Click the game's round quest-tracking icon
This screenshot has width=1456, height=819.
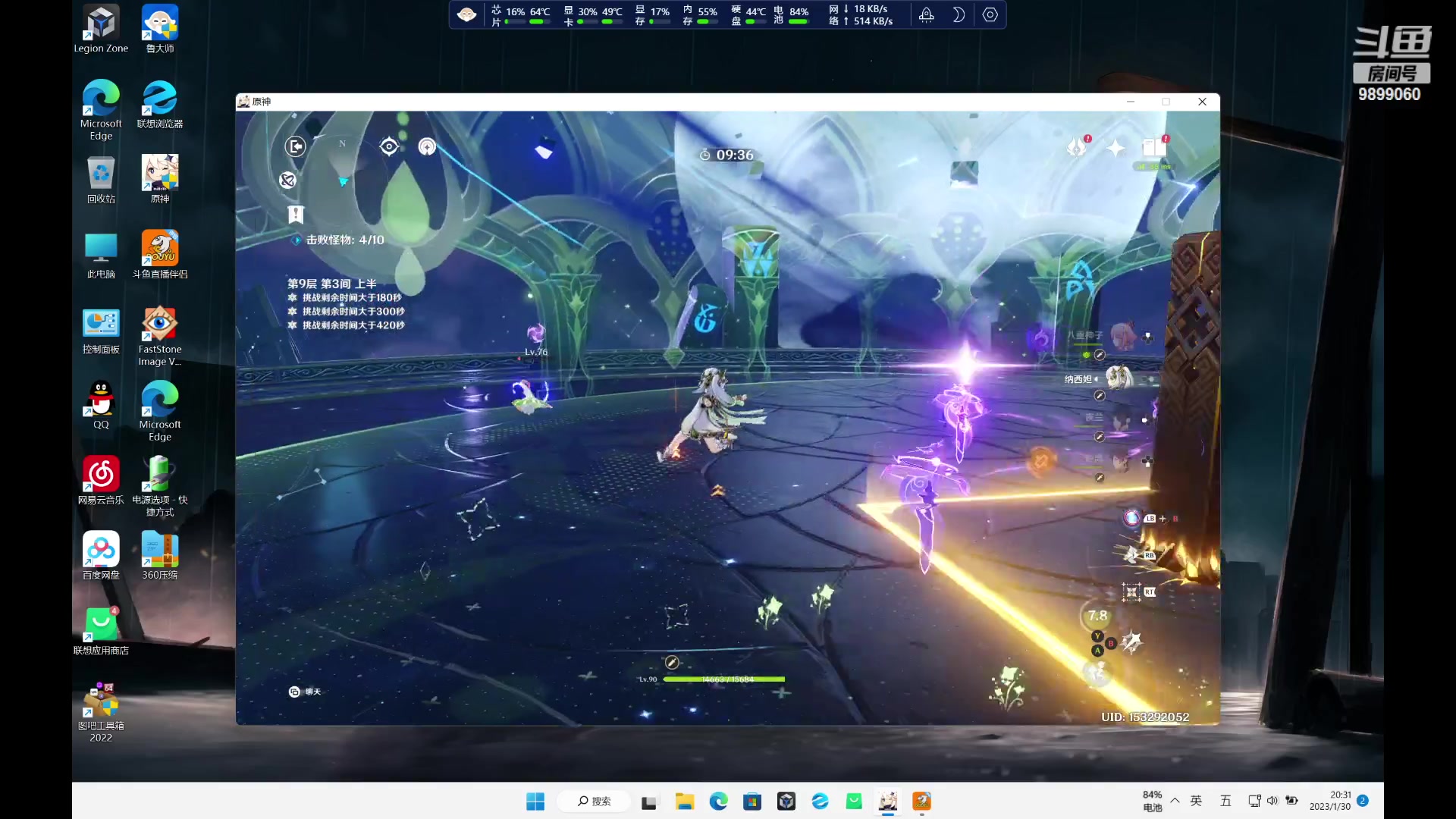click(427, 146)
